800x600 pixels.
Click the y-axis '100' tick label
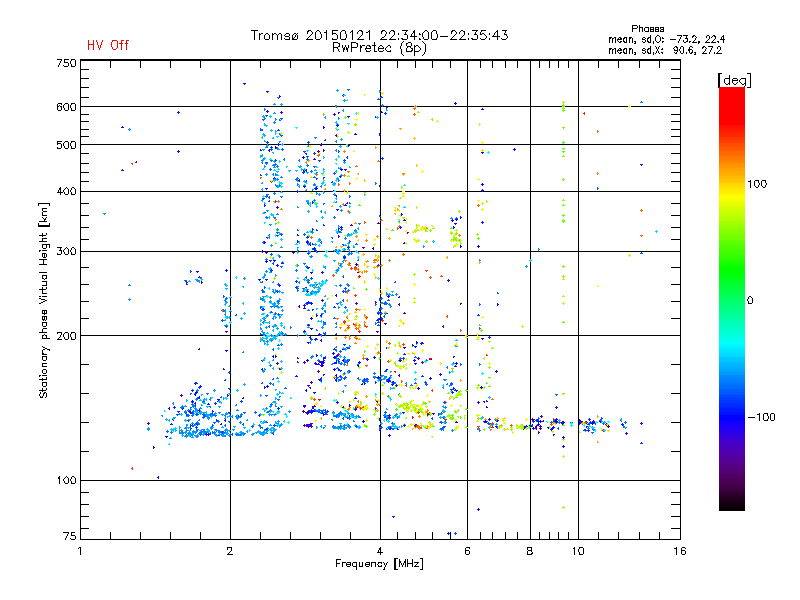tap(67, 480)
